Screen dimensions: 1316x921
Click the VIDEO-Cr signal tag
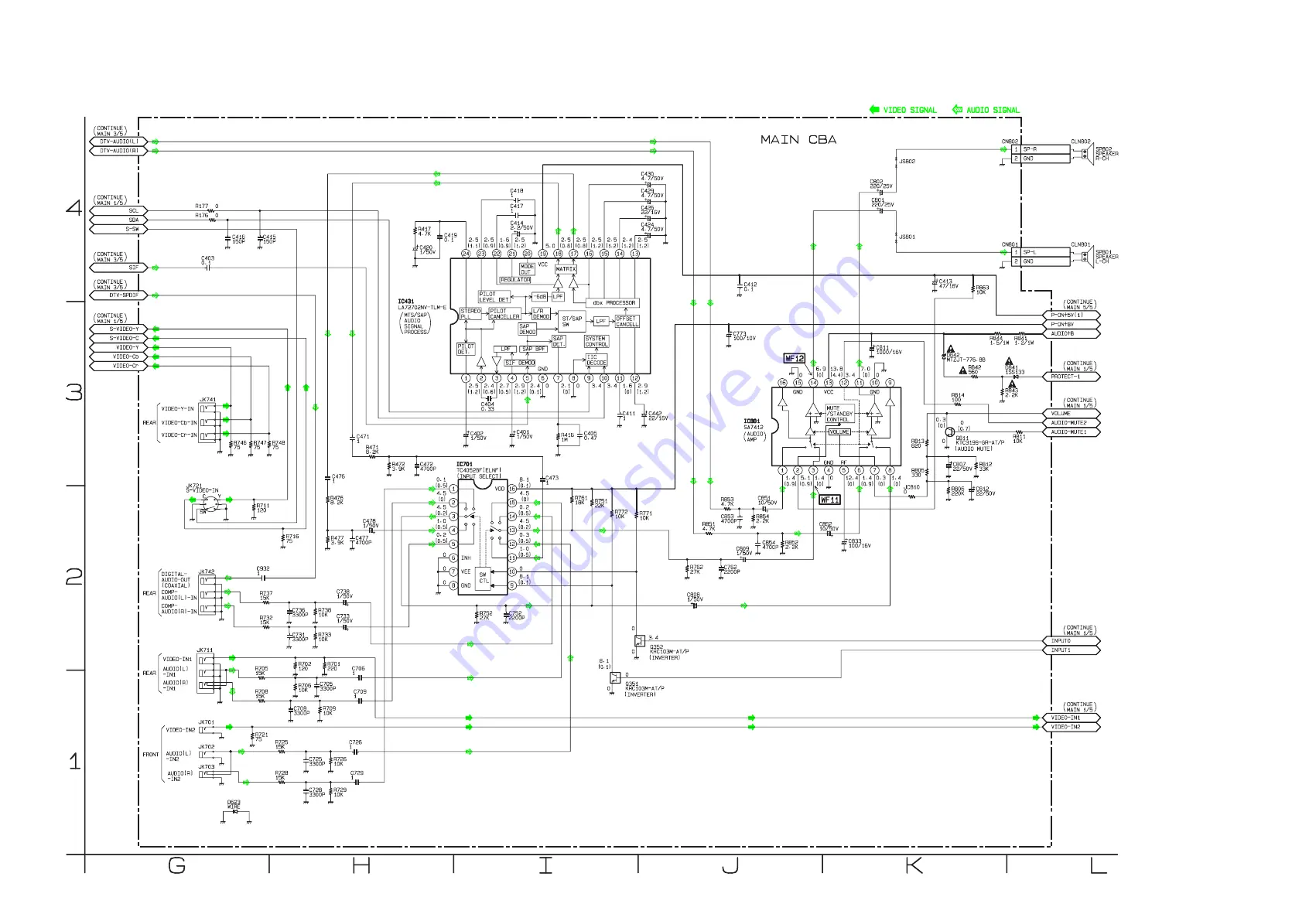119,367
